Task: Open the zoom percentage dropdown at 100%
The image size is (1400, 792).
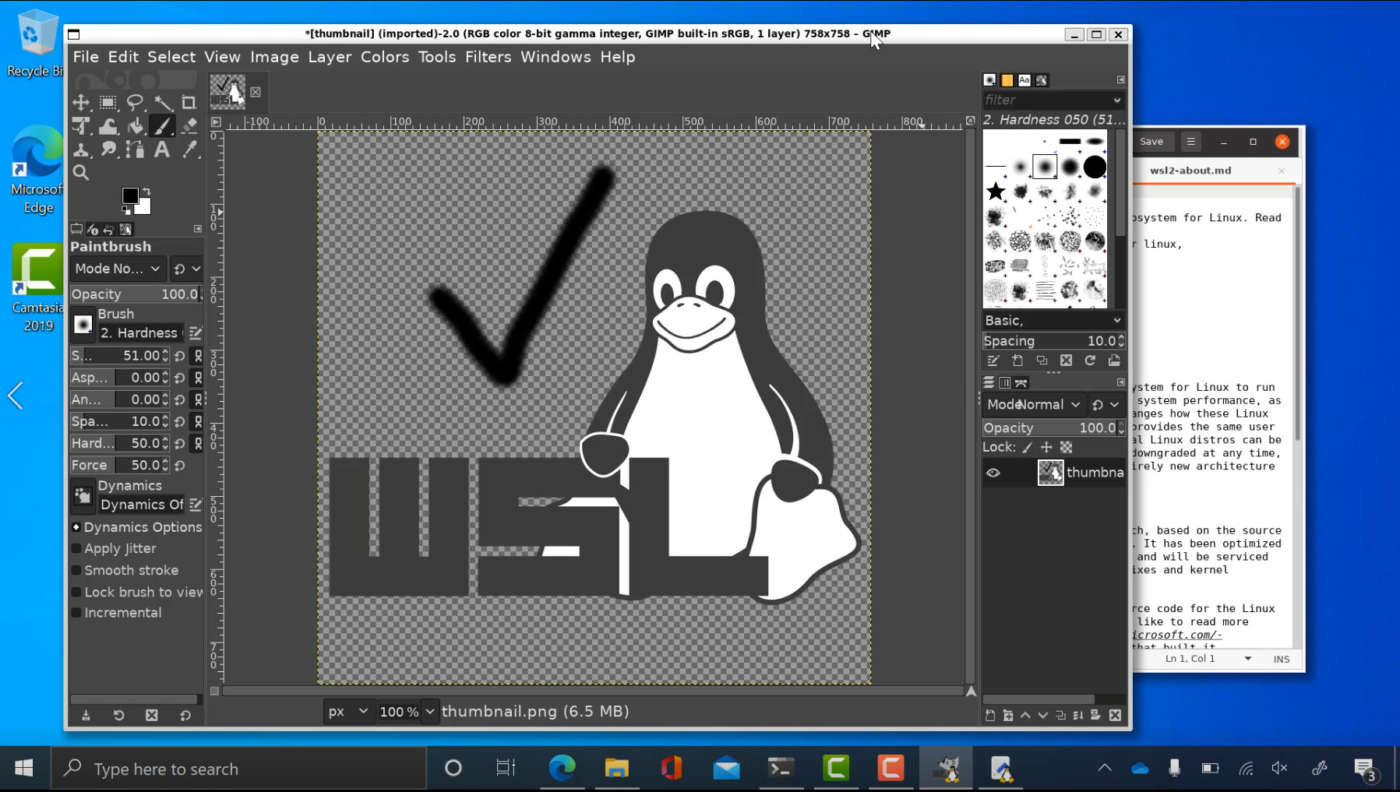Action: point(408,712)
